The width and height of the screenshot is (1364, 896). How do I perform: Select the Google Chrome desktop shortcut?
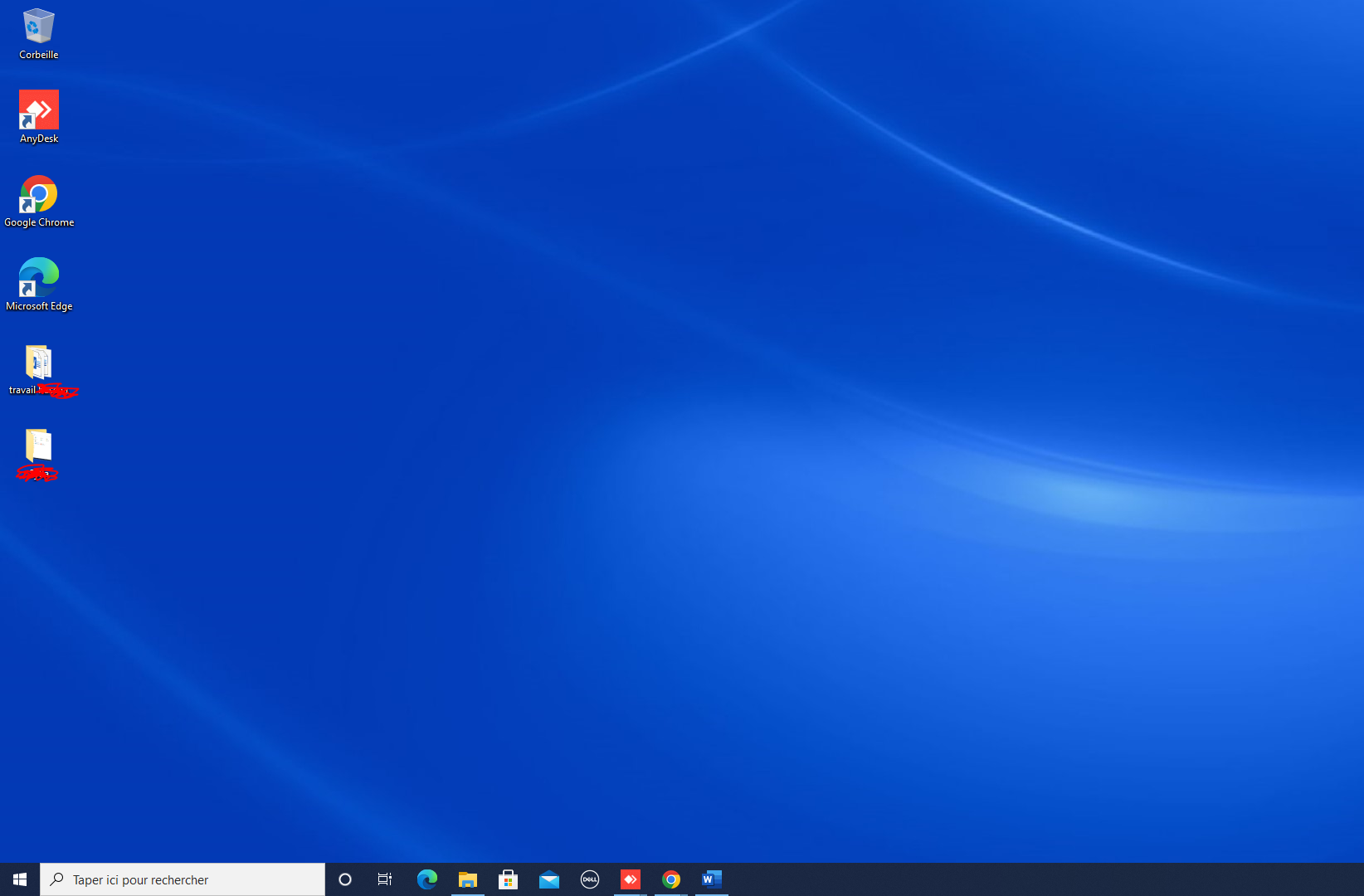[38, 195]
